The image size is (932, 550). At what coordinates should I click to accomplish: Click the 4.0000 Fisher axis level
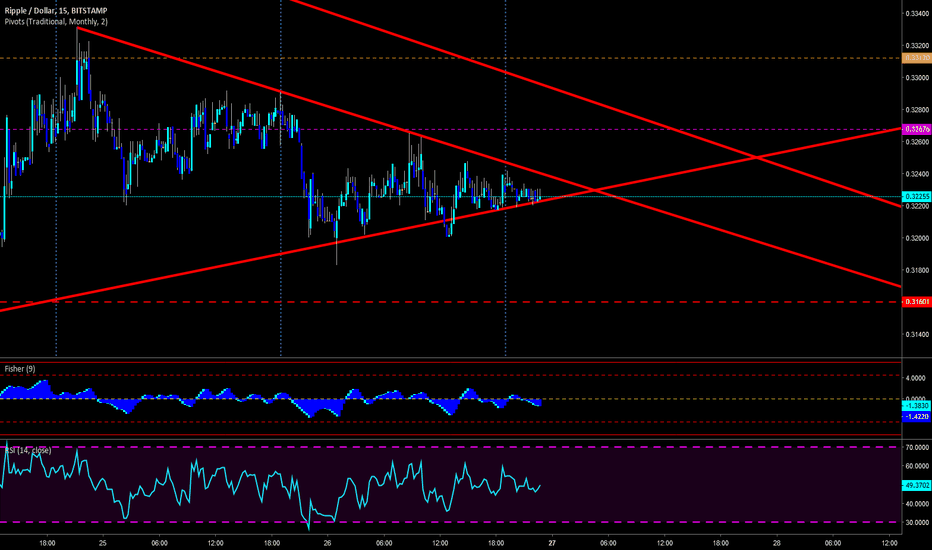[x=916, y=378]
